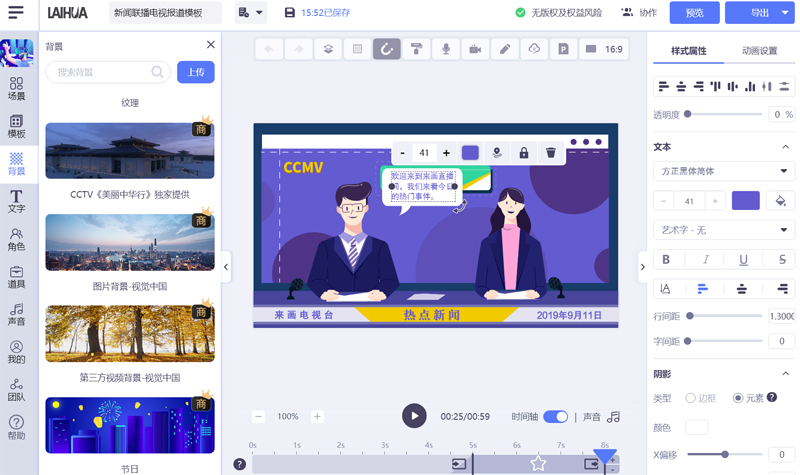Image resolution: width=800 pixels, height=475 pixels.
Task: Open the 艺术字 - 无 dropdown
Action: pos(724,230)
